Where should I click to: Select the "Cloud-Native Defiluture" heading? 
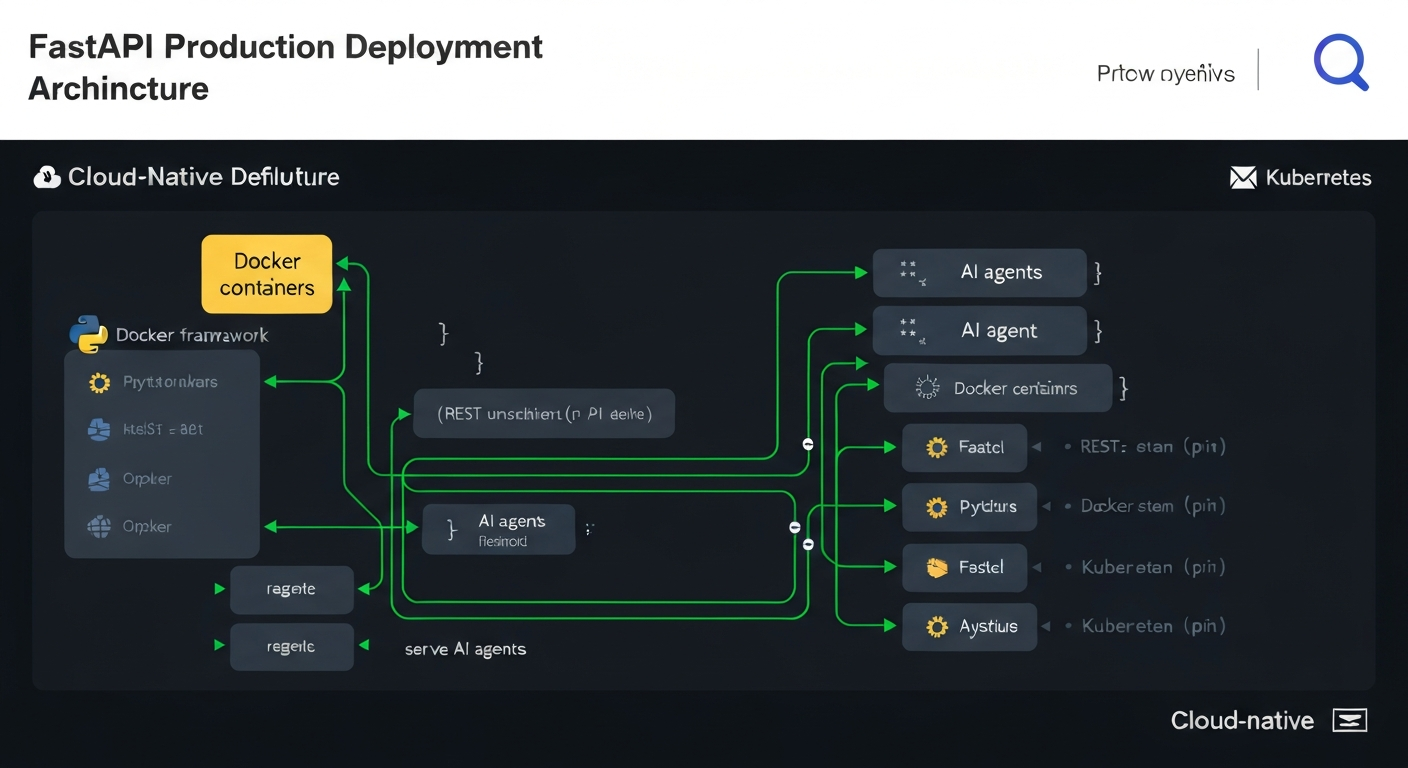click(204, 177)
